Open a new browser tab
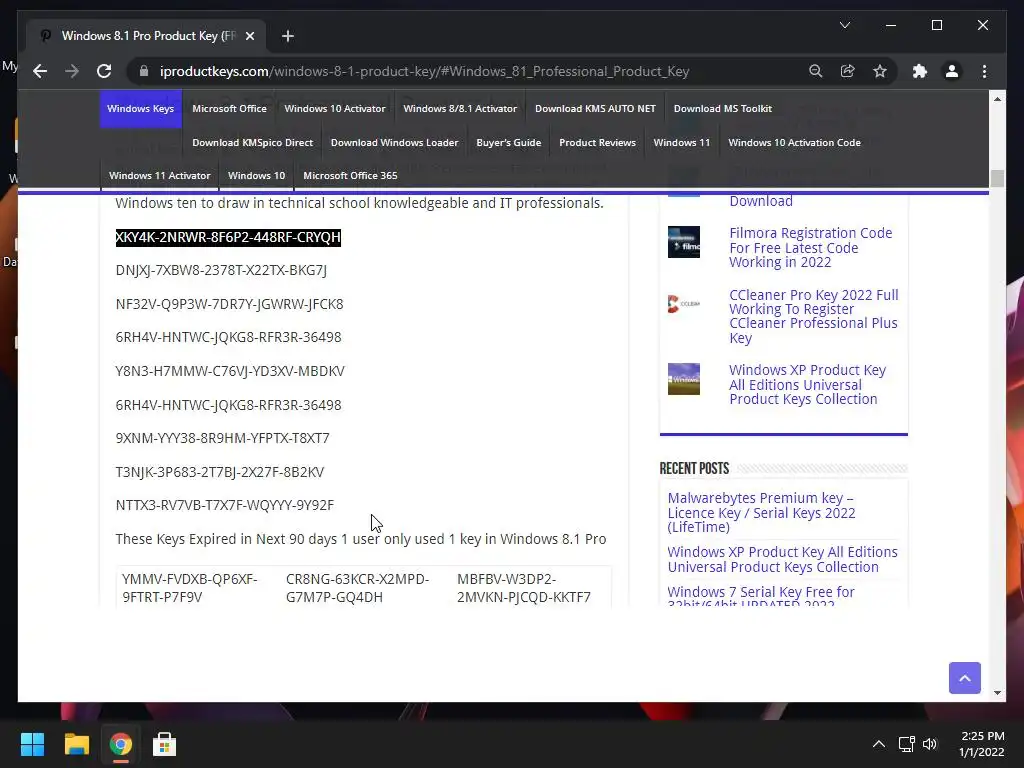 [x=287, y=36]
